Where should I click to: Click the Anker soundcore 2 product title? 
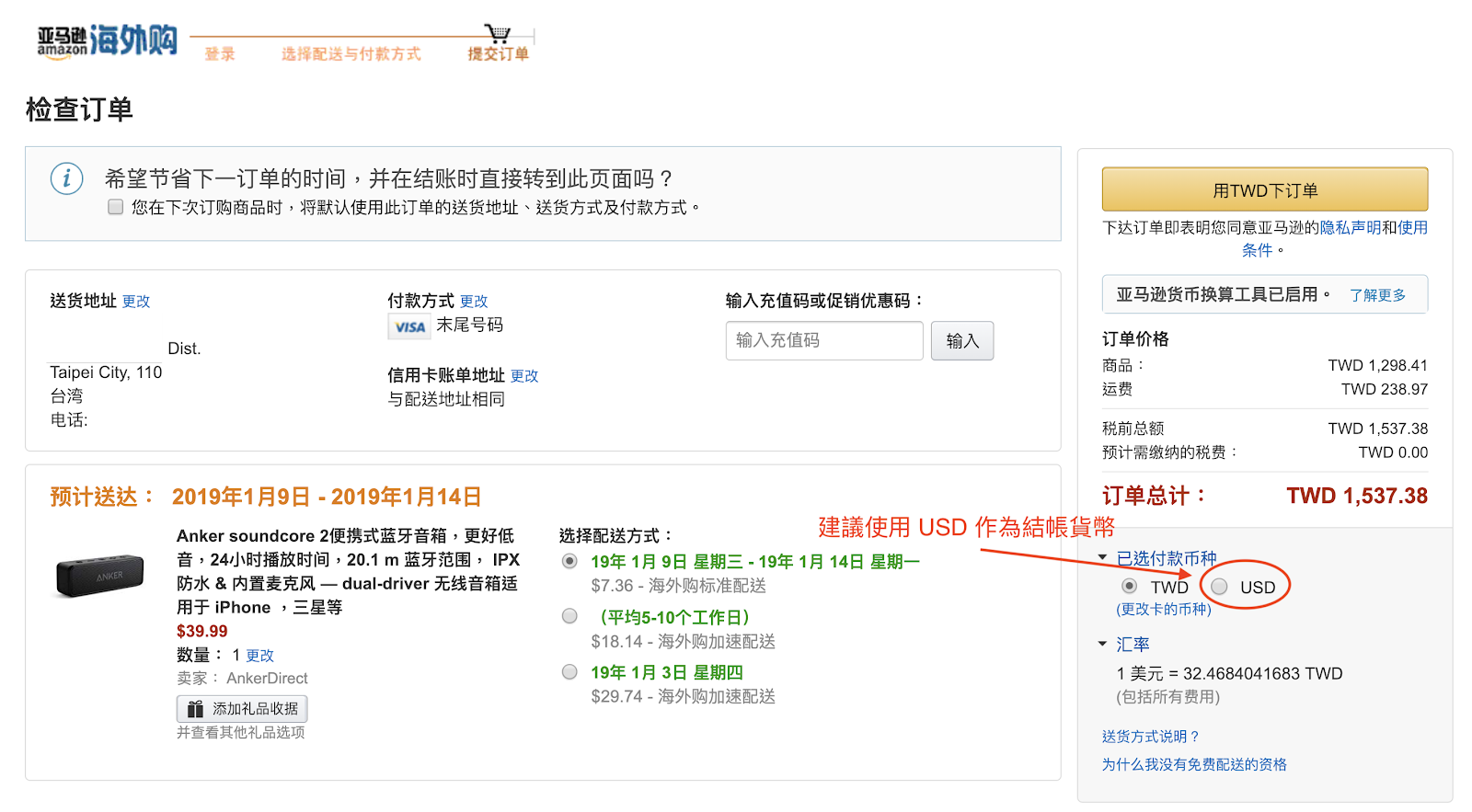tap(348, 571)
